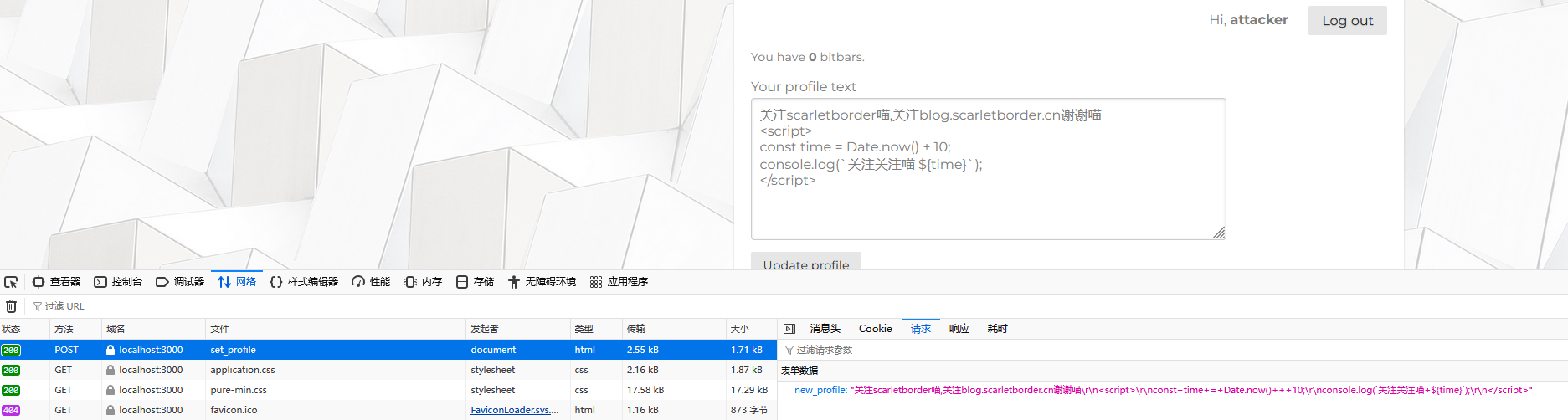The image size is (1568, 420).
Task: Select the set_profile POST request row
Action: [x=388, y=350]
